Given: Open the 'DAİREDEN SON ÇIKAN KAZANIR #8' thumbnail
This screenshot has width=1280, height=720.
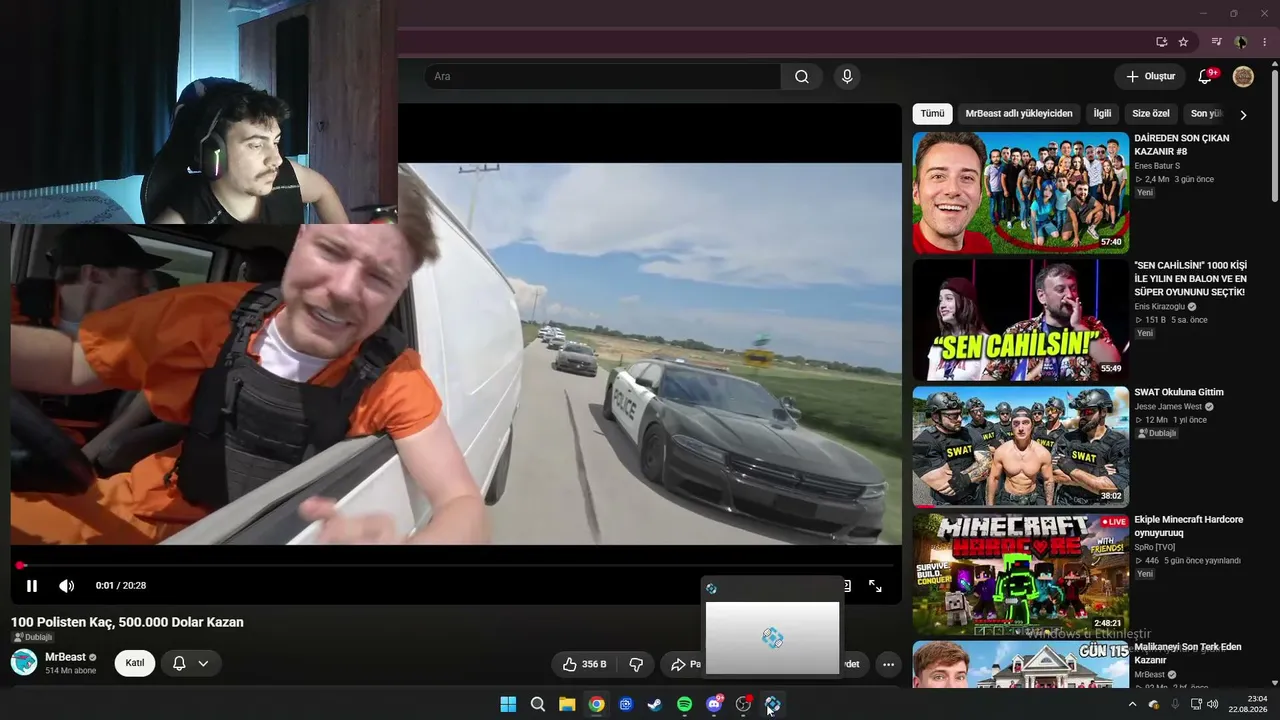Looking at the screenshot, I should coord(1020,193).
